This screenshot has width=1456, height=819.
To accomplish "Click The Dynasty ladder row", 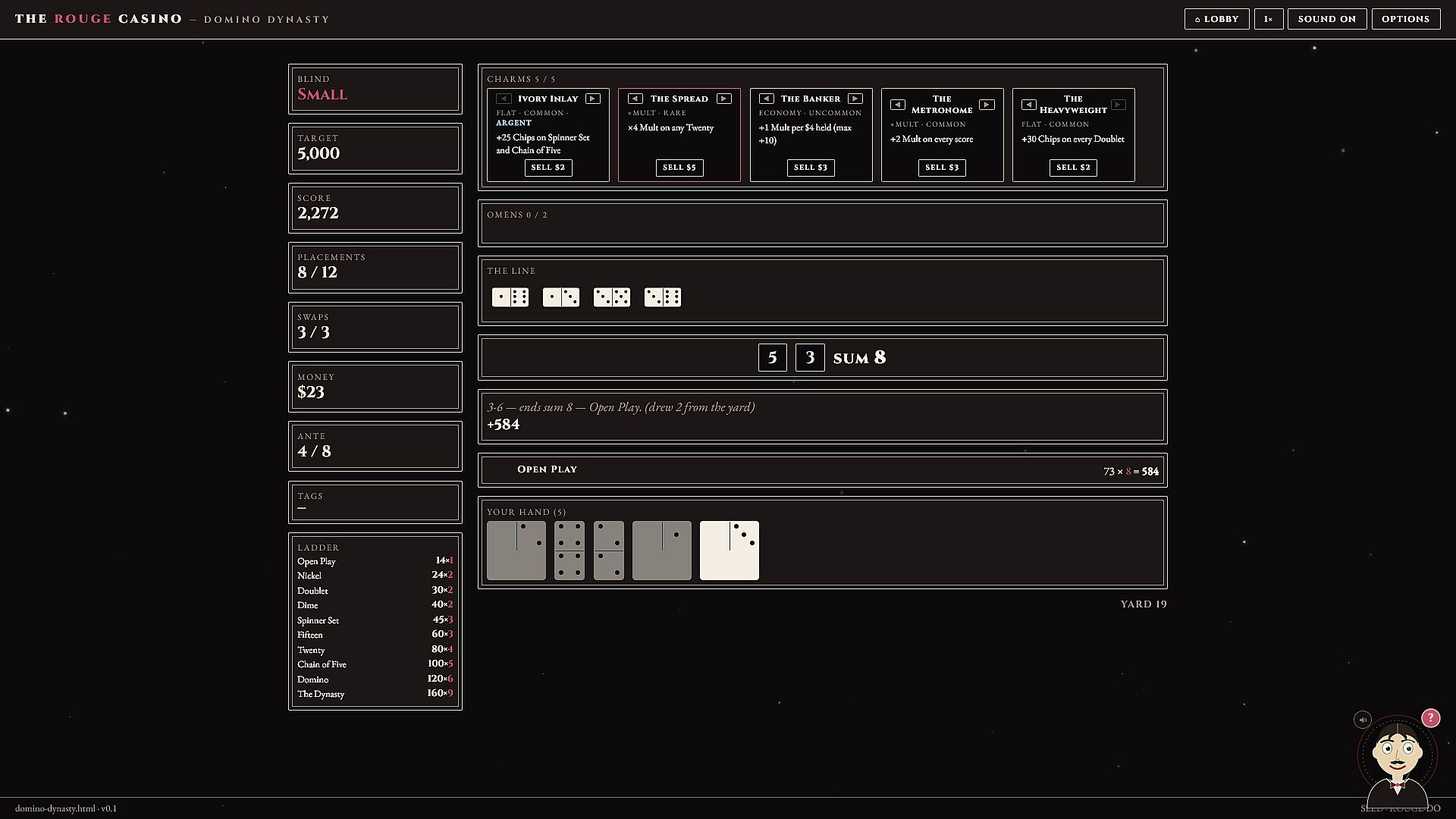I will click(x=375, y=694).
